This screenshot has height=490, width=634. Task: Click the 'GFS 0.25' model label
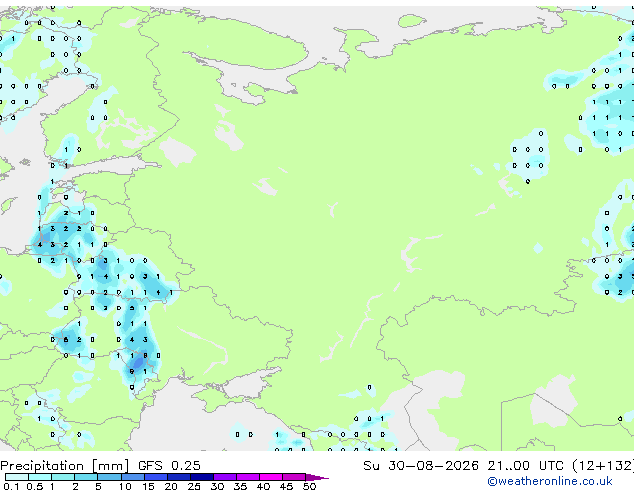tap(169, 465)
